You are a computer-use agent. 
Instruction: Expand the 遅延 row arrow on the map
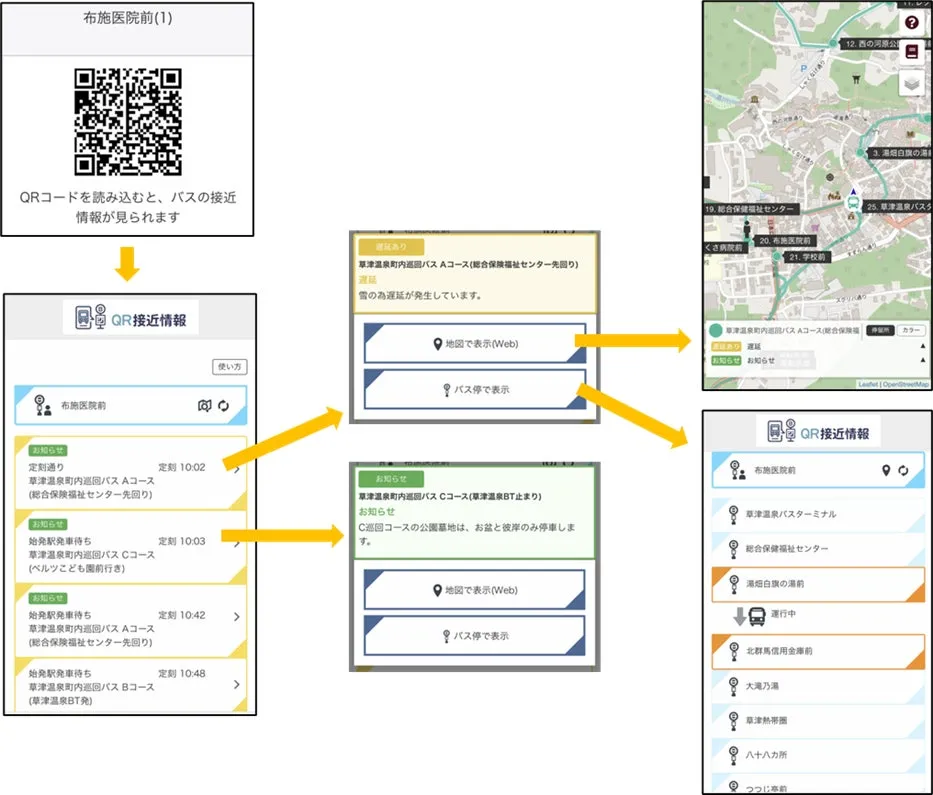923,346
